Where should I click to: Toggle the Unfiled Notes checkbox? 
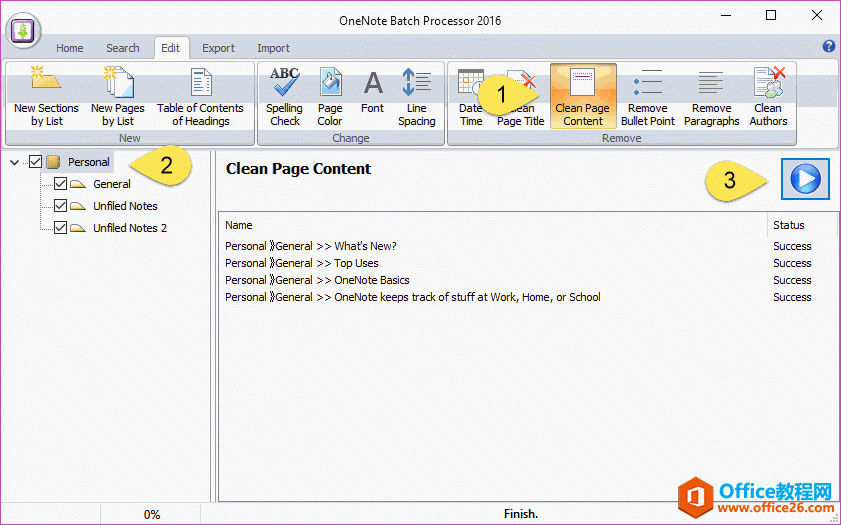[x=61, y=205]
